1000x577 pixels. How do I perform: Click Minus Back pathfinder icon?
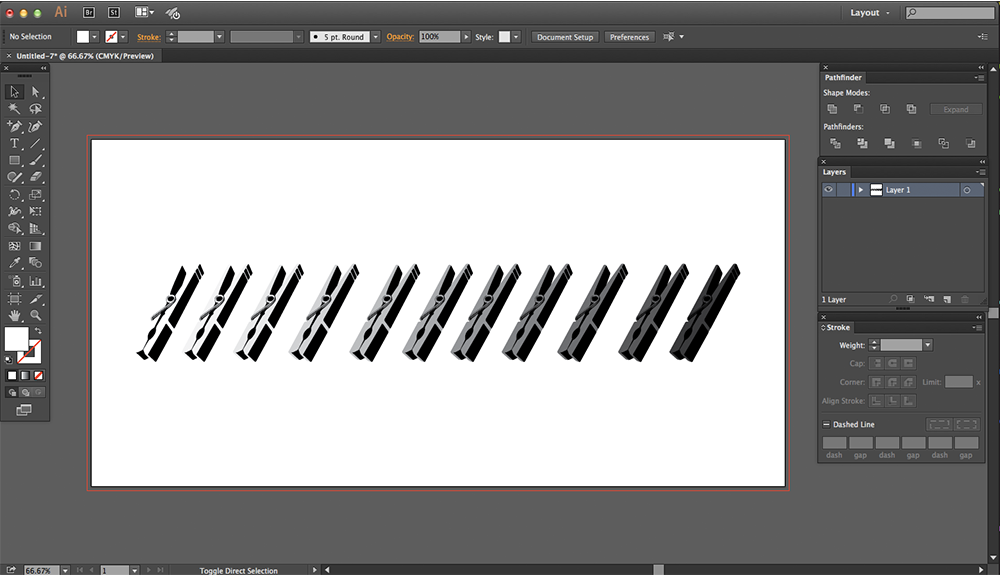click(x=970, y=143)
